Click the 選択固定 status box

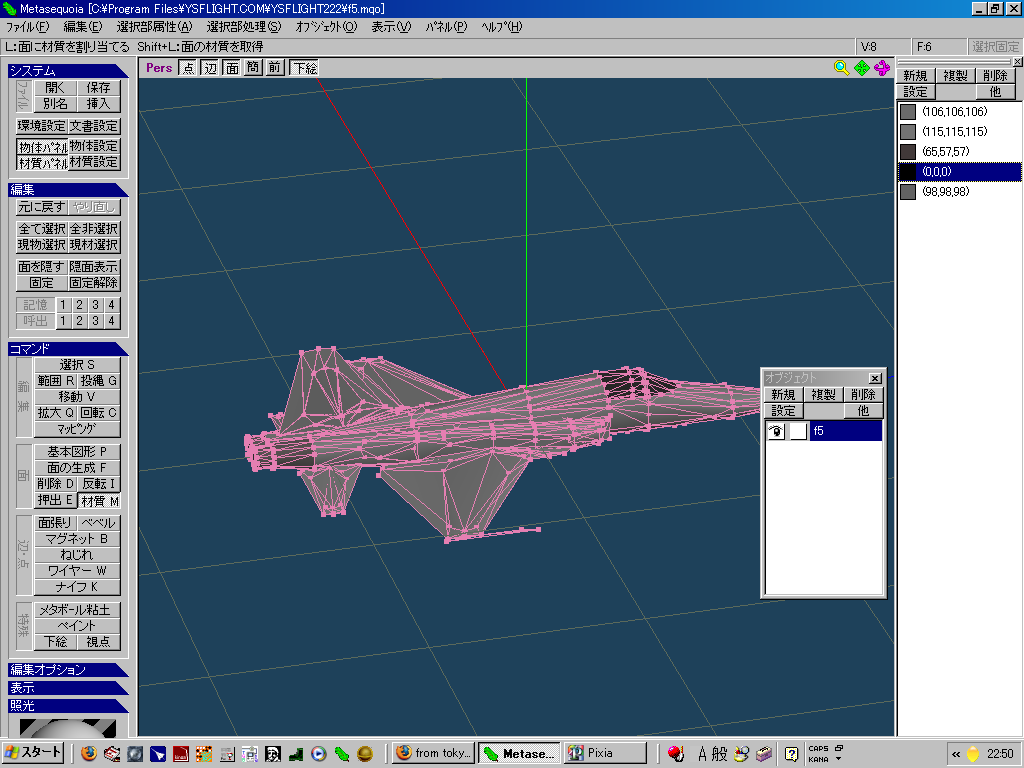995,47
